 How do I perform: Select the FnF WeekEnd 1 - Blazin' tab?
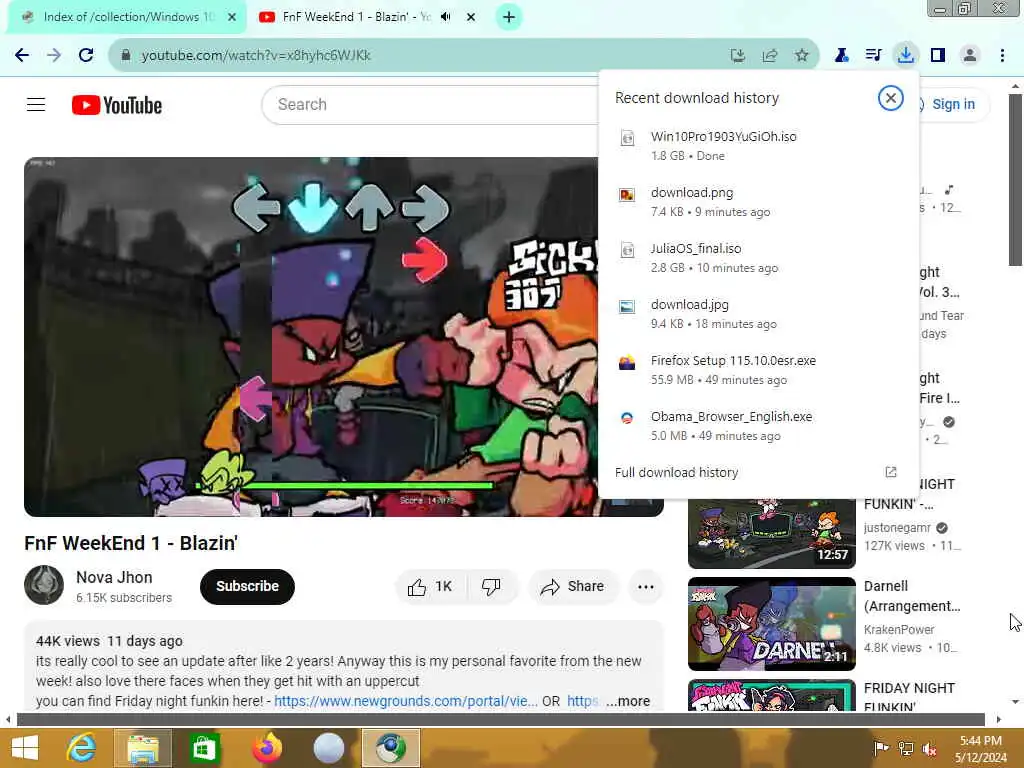pyautogui.click(x=356, y=17)
